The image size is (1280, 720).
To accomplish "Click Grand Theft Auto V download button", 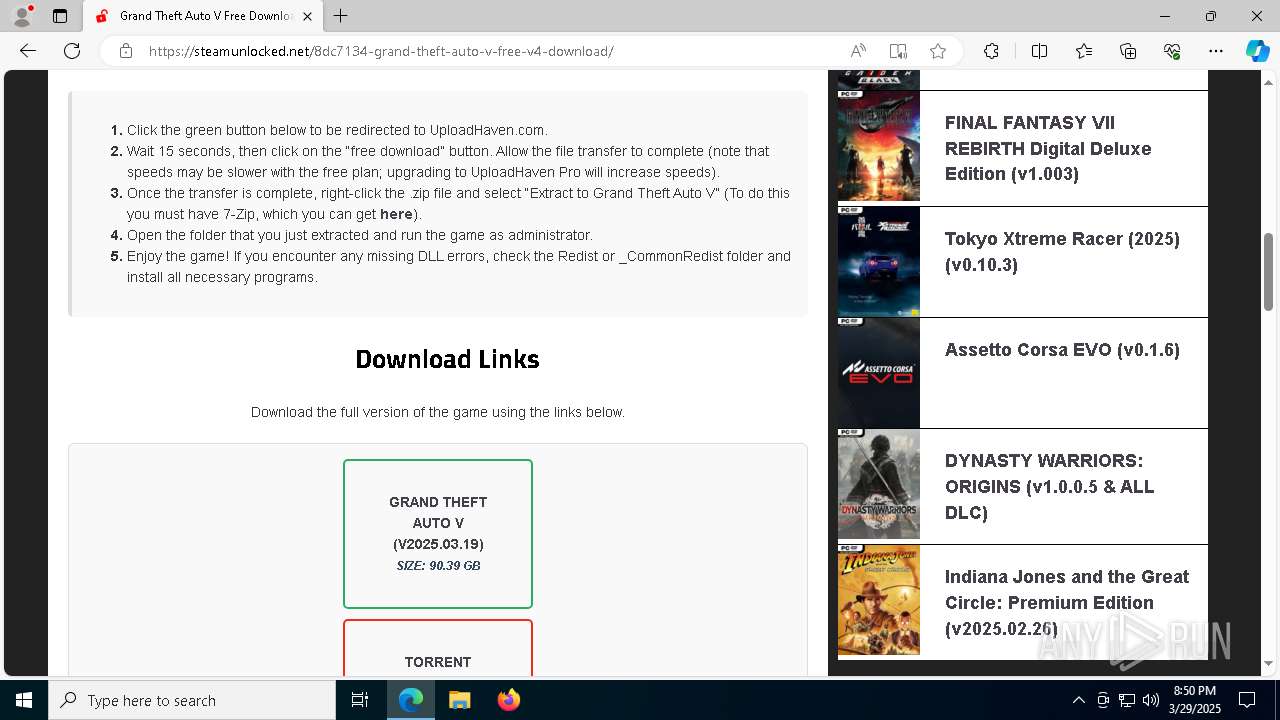I will tap(438, 534).
